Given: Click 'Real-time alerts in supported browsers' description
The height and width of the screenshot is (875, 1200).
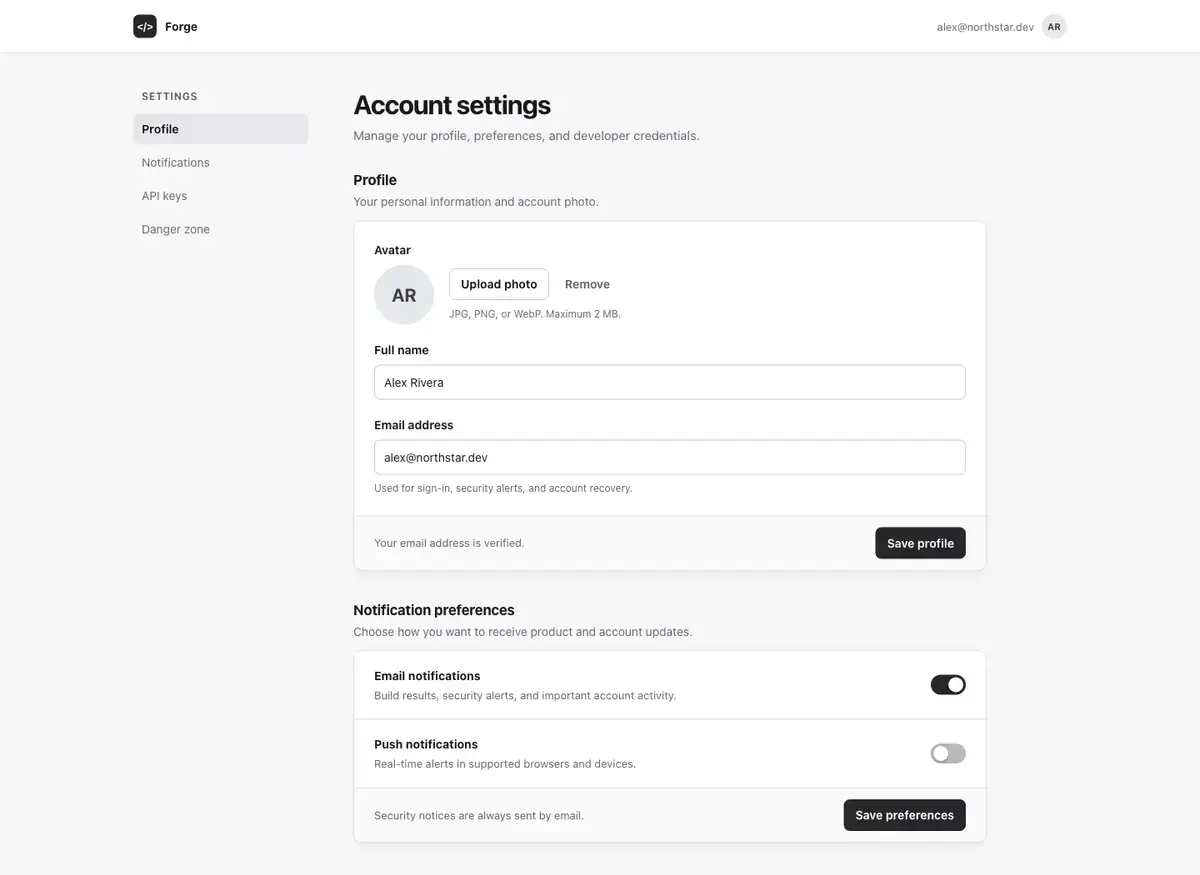Looking at the screenshot, I should (x=505, y=764).
